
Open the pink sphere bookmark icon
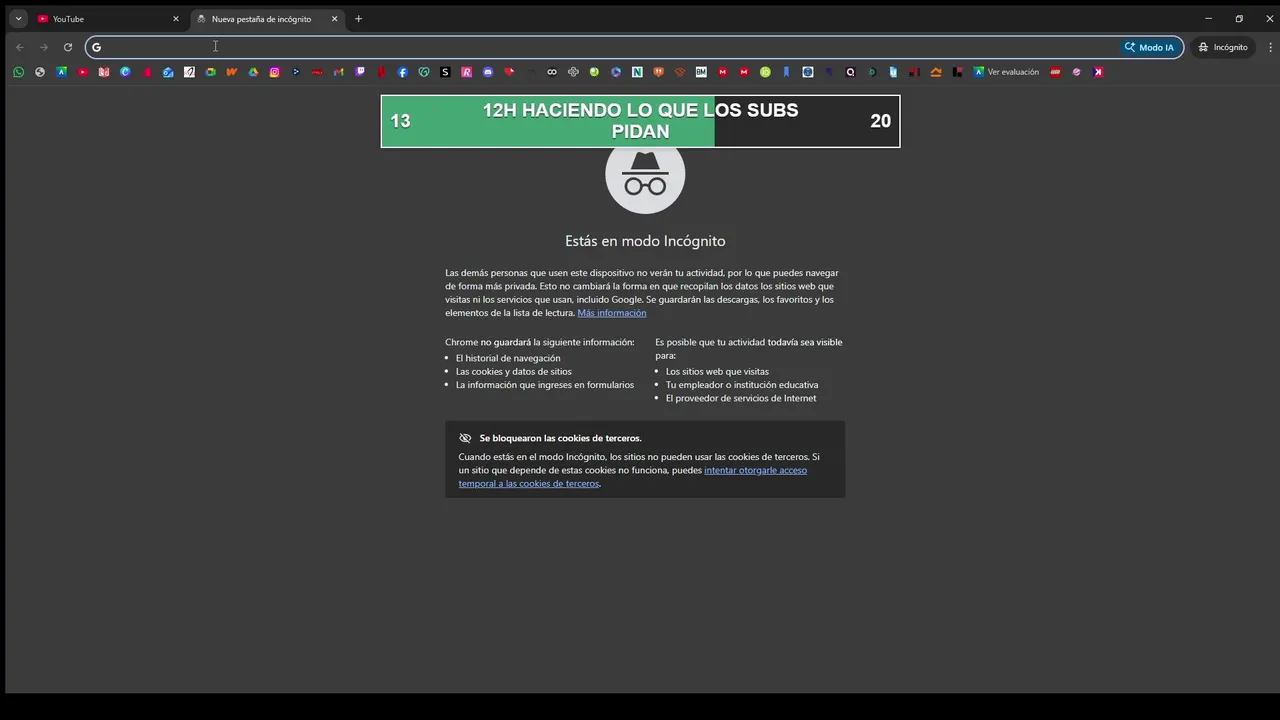[x=1076, y=72]
